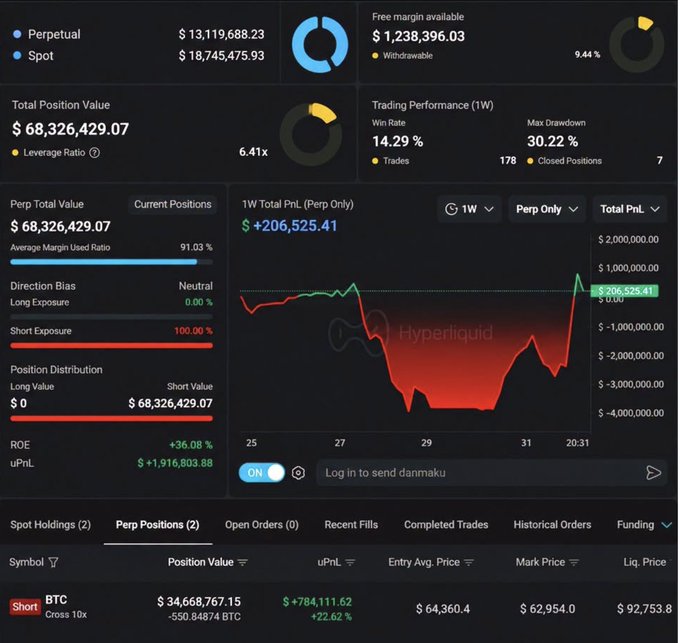The width and height of the screenshot is (680, 643).
Task: Click the Perpetual/Spot blue donut chart
Action: click(x=320, y=44)
